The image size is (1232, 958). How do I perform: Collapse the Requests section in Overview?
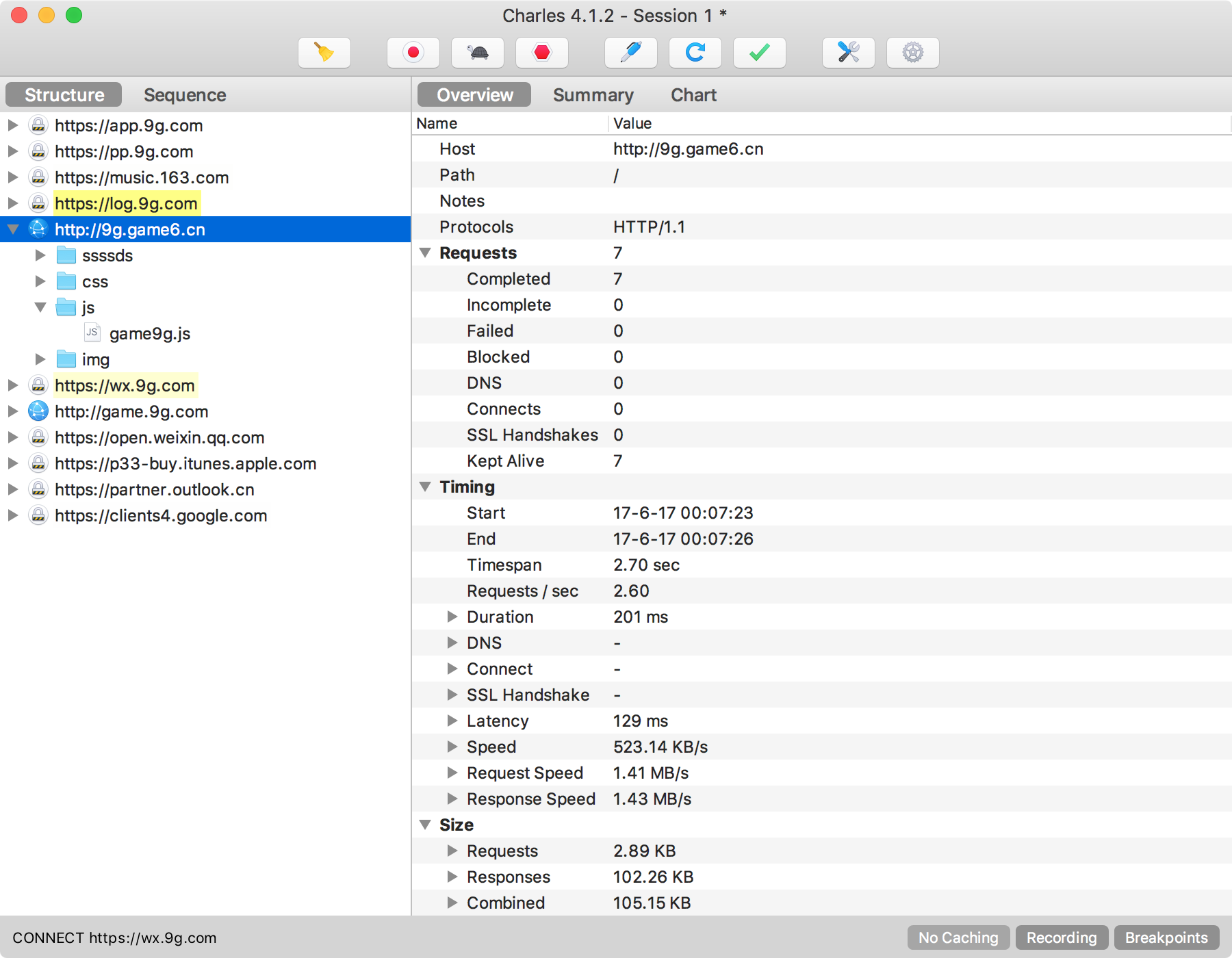click(x=425, y=253)
